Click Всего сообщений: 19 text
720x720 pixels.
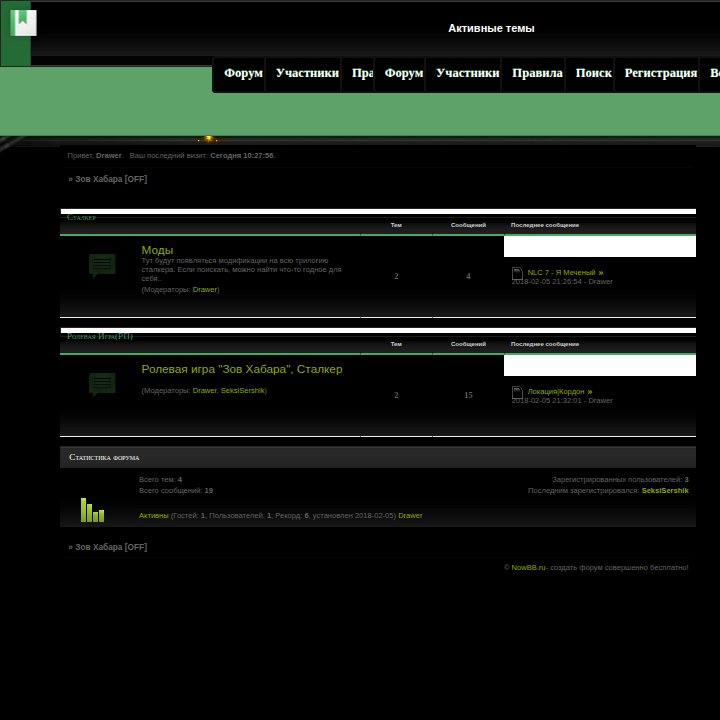[x=176, y=491]
